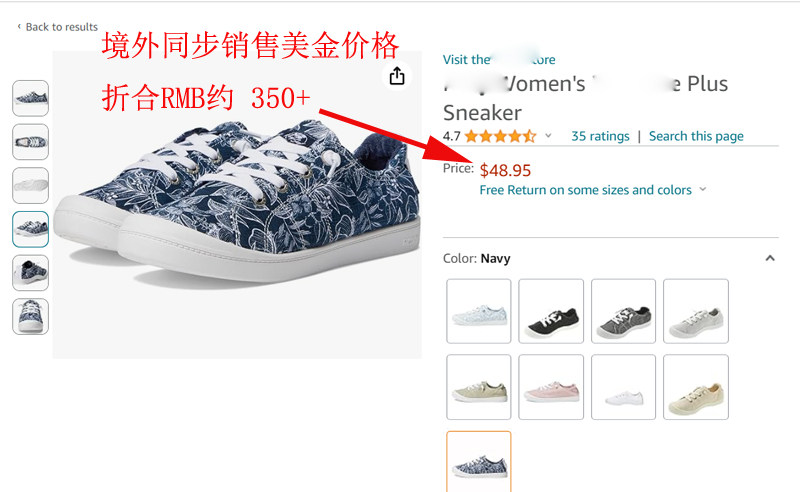
Task: Pick the all-white sneaker color swatch
Action: click(623, 387)
